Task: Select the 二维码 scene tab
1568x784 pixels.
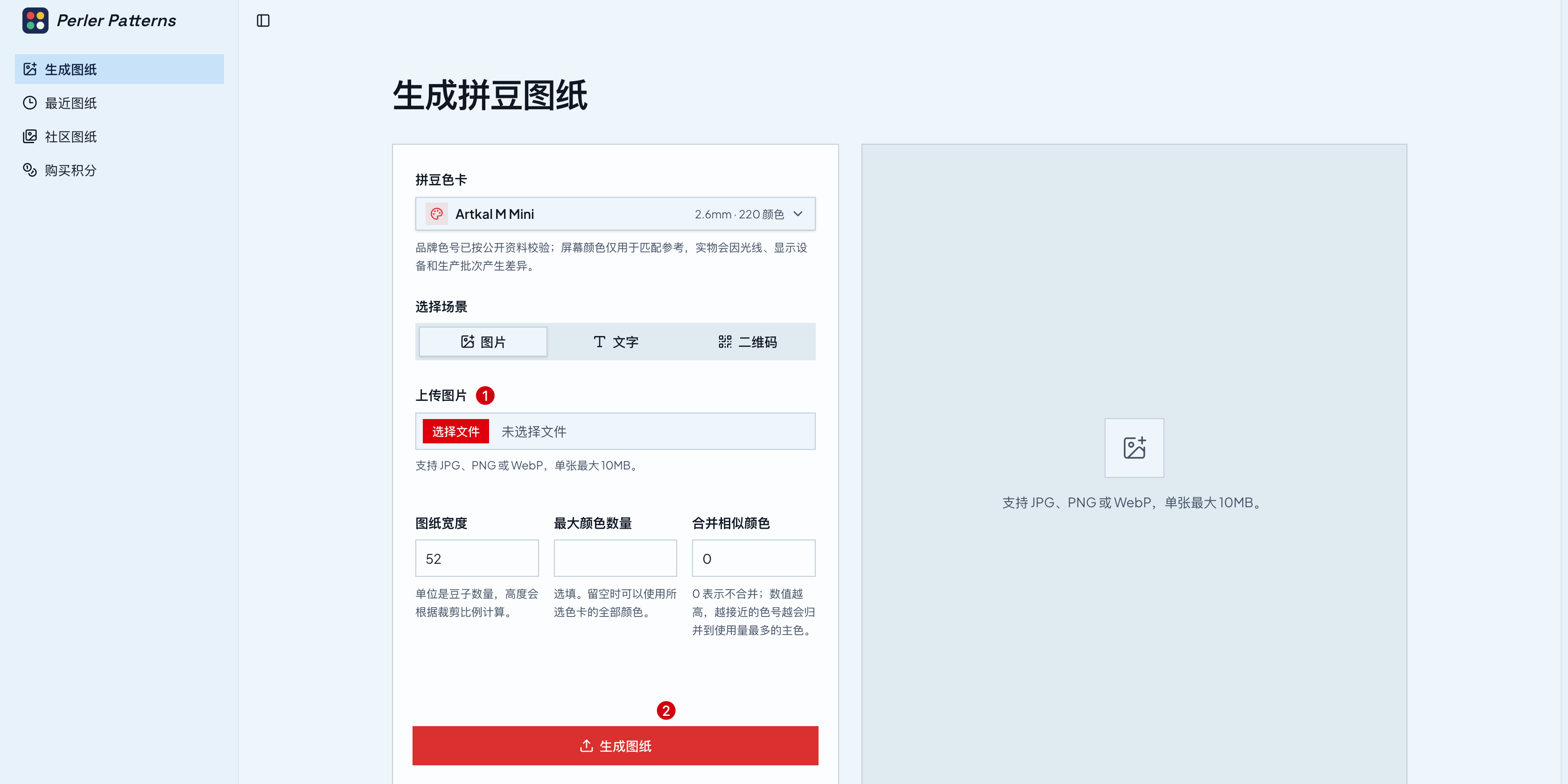Action: [x=748, y=342]
